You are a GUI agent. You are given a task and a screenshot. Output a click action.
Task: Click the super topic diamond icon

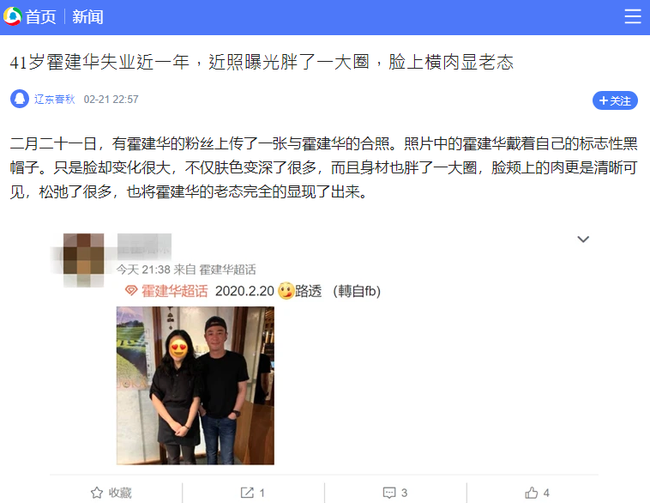pos(131,290)
